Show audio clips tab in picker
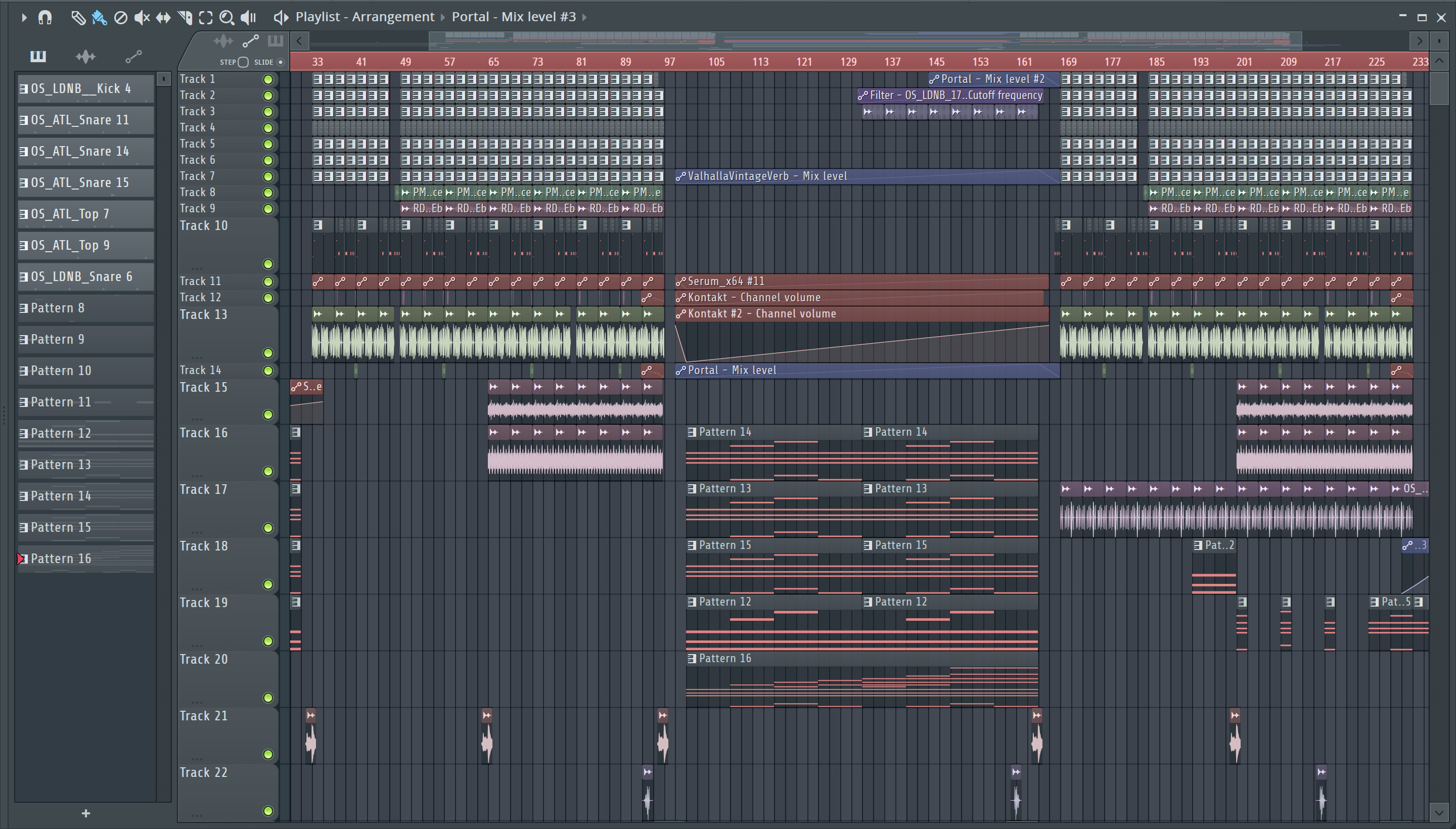 click(x=85, y=56)
